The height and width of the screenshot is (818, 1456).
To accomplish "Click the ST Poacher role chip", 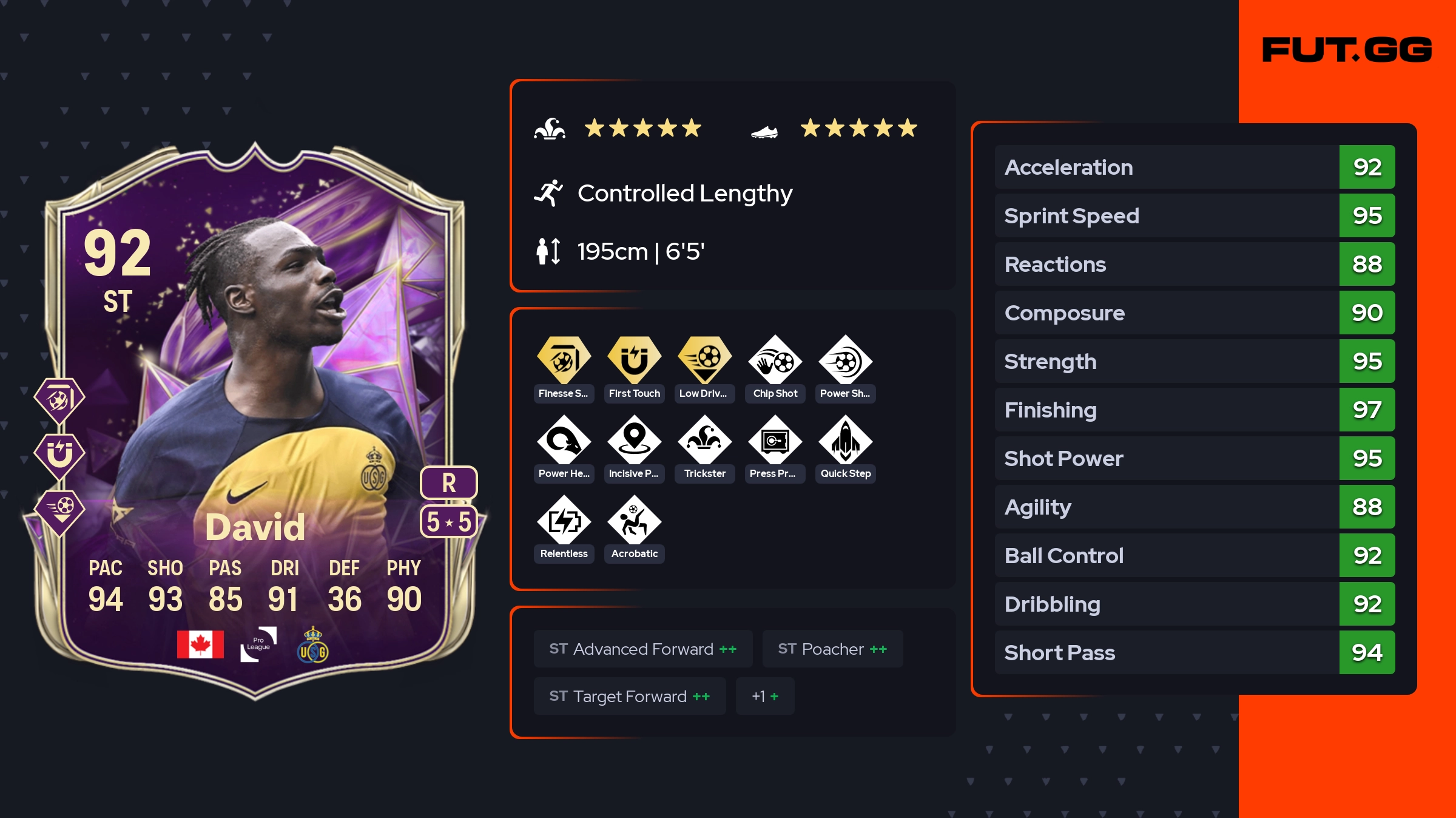I will 832,649.
